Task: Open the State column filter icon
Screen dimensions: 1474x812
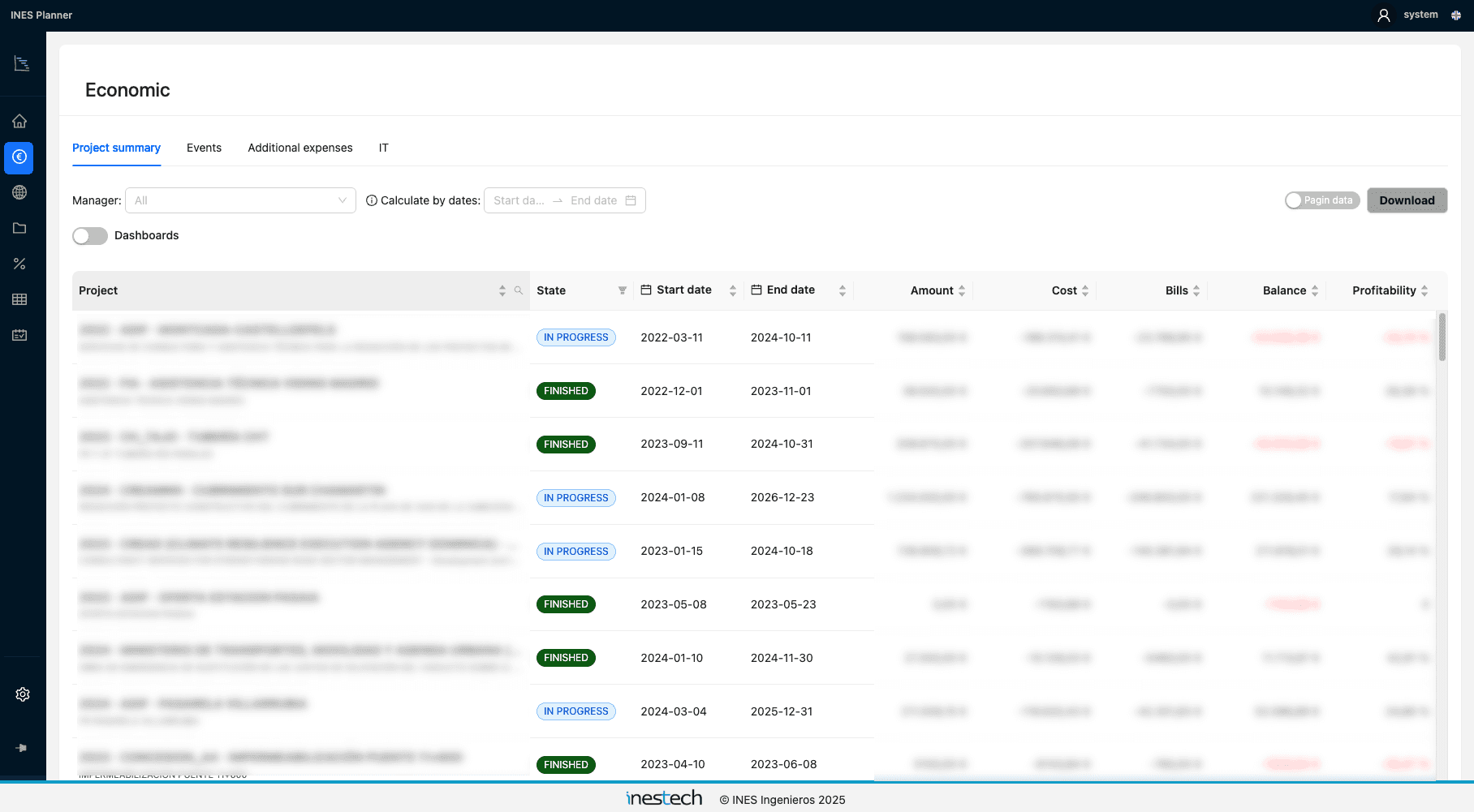Action: pos(623,290)
